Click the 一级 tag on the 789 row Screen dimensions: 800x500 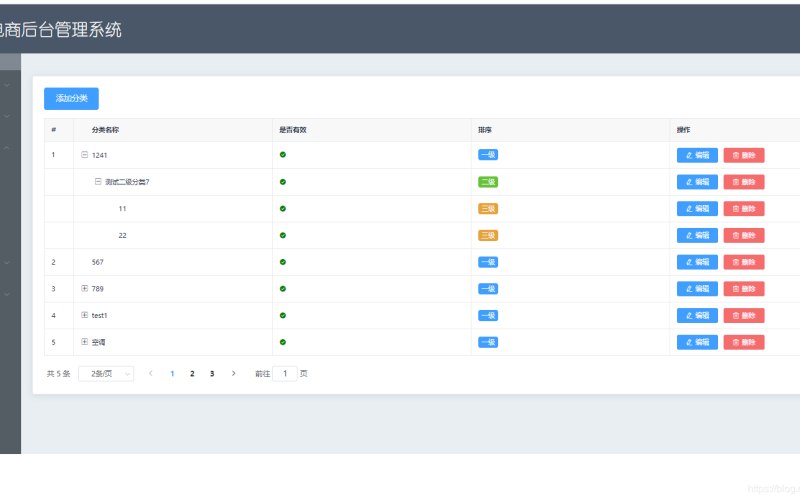(488, 289)
